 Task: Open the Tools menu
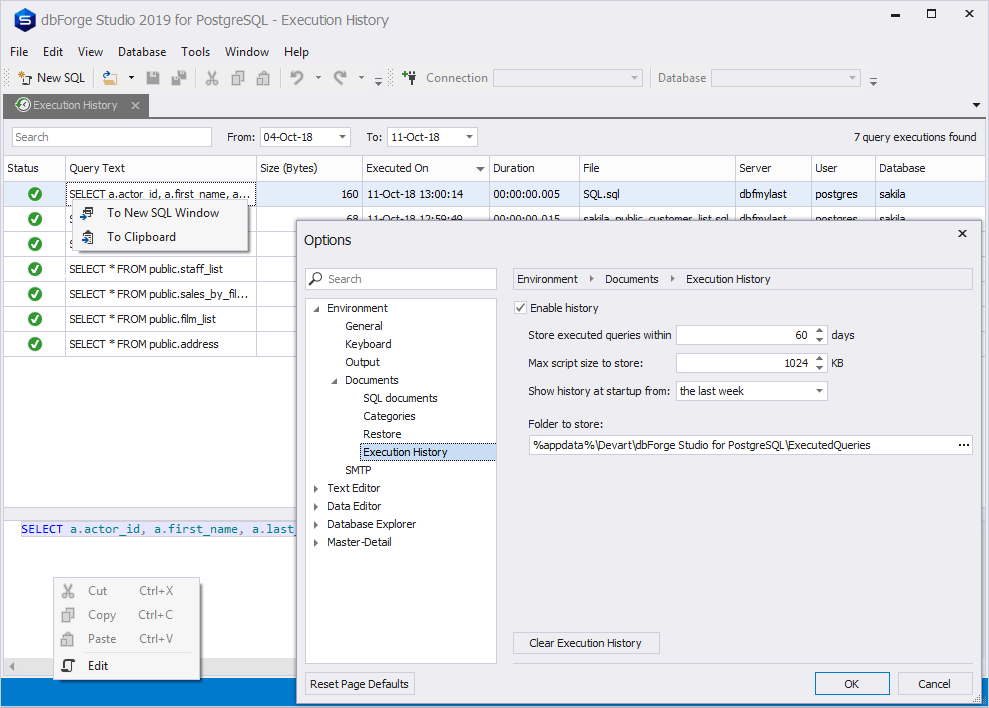click(196, 52)
